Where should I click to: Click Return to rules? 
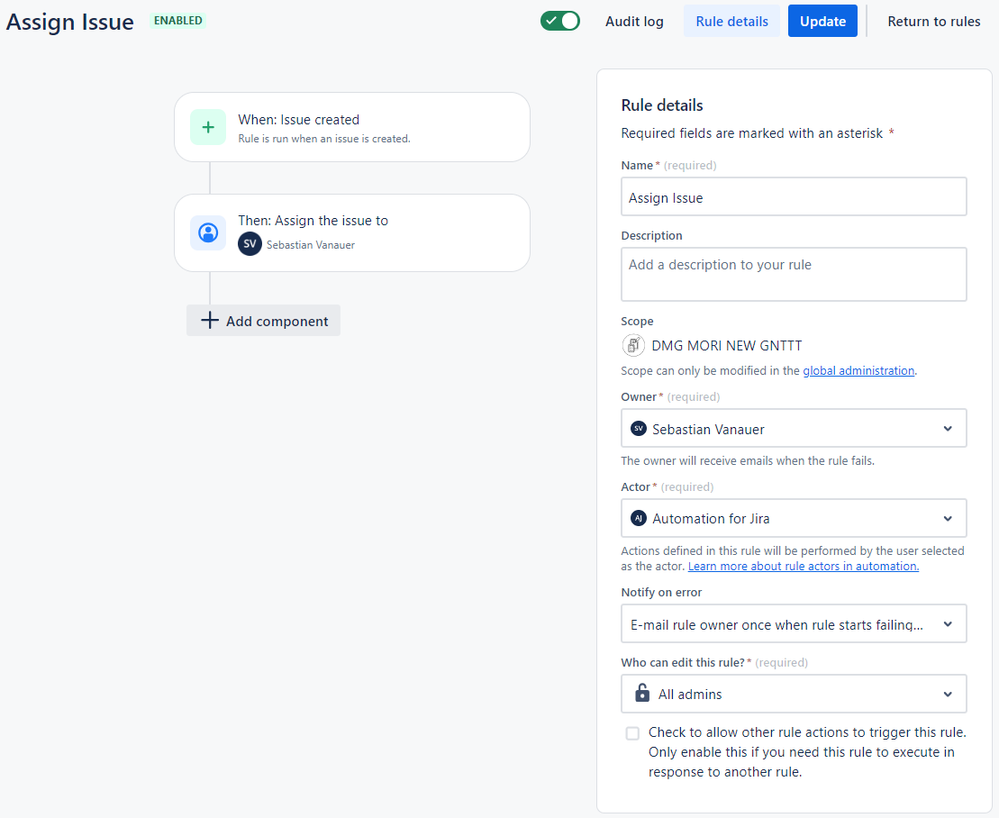pos(933,21)
